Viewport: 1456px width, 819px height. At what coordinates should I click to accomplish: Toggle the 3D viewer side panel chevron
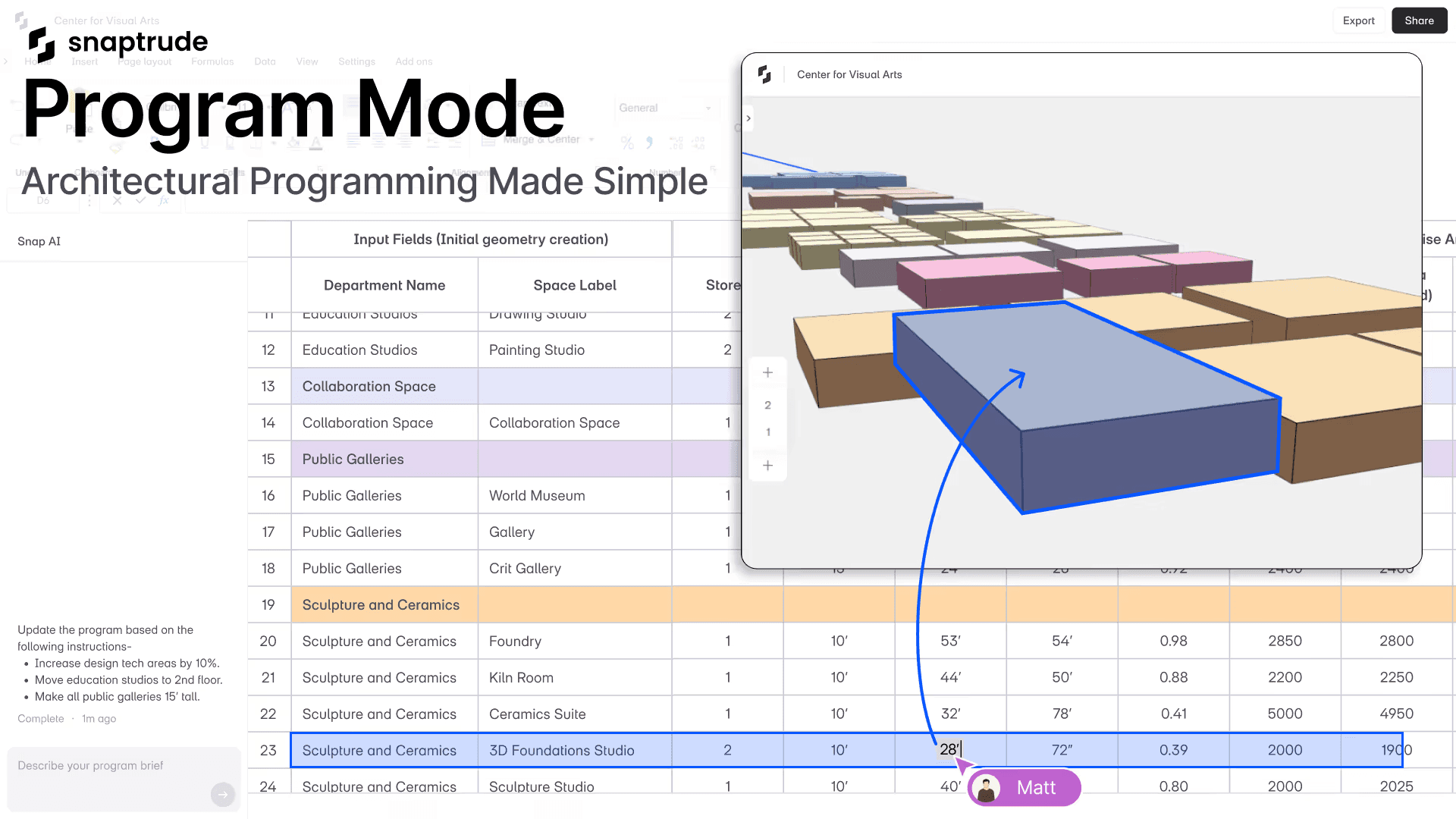pyautogui.click(x=748, y=118)
